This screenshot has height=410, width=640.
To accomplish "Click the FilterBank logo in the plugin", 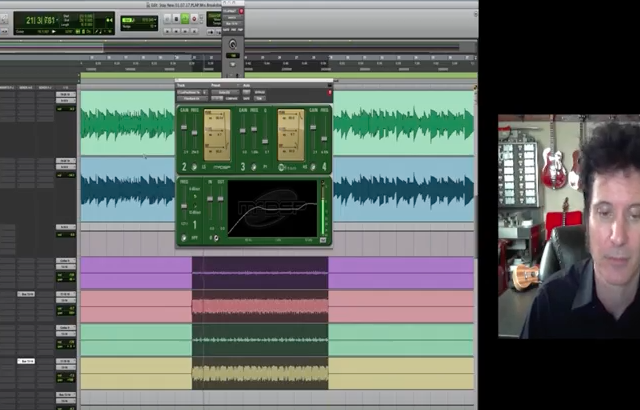I will [x=288, y=167].
